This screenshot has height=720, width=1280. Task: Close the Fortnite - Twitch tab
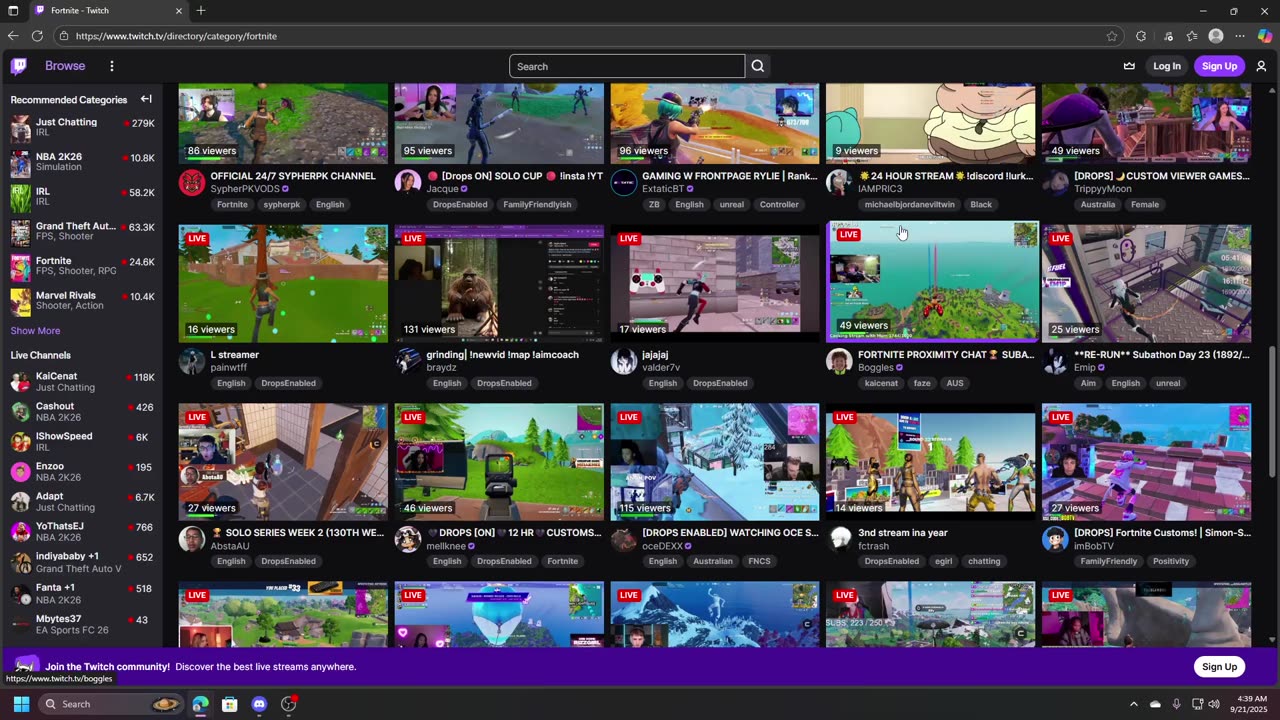[x=179, y=10]
